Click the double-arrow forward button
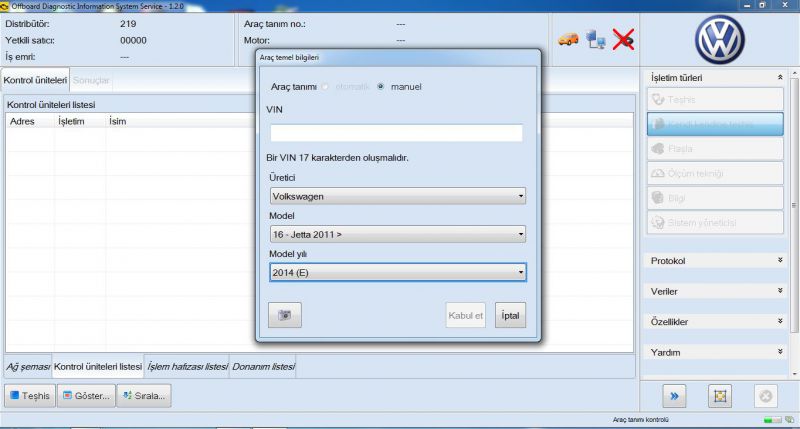The width and height of the screenshot is (800, 429). 674,396
